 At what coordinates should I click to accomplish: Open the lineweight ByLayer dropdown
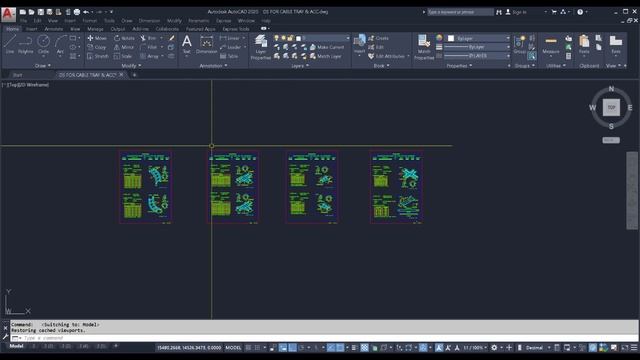477,47
